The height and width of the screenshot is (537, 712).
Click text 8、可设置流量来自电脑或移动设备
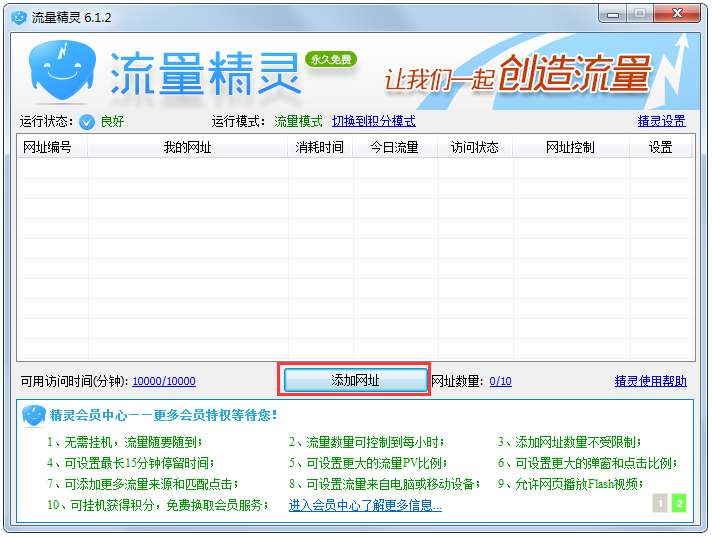tap(385, 484)
